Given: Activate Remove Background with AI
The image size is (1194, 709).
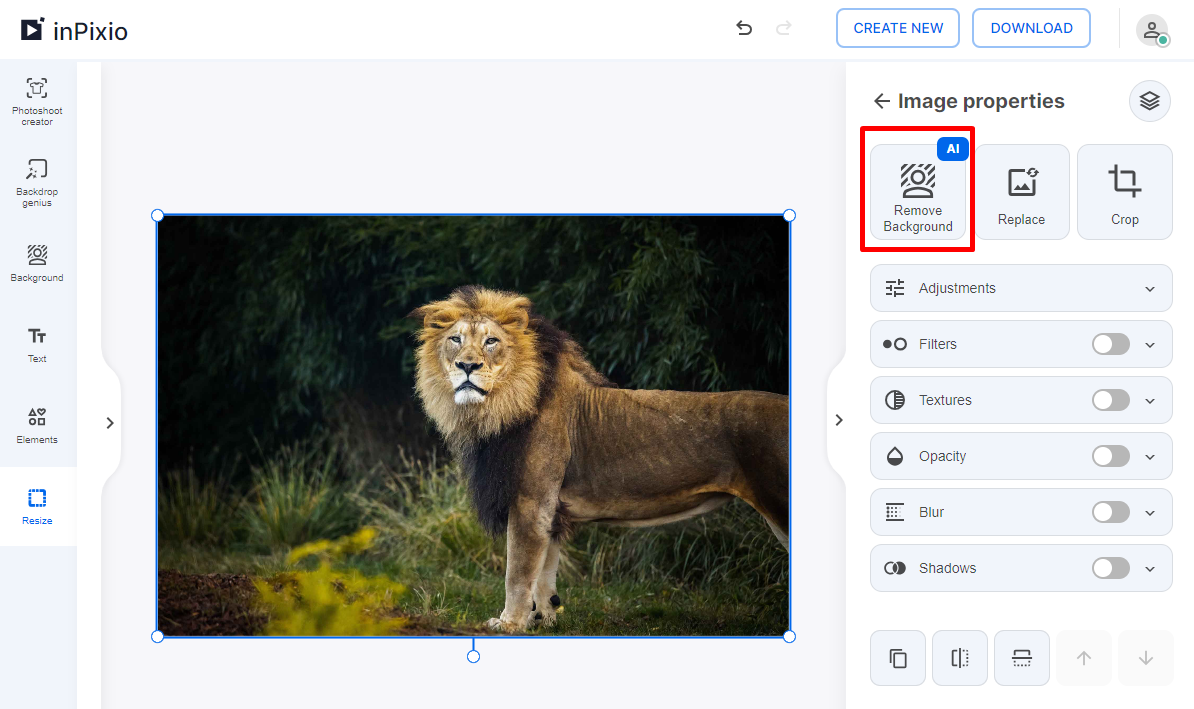Looking at the screenshot, I should coord(917,192).
